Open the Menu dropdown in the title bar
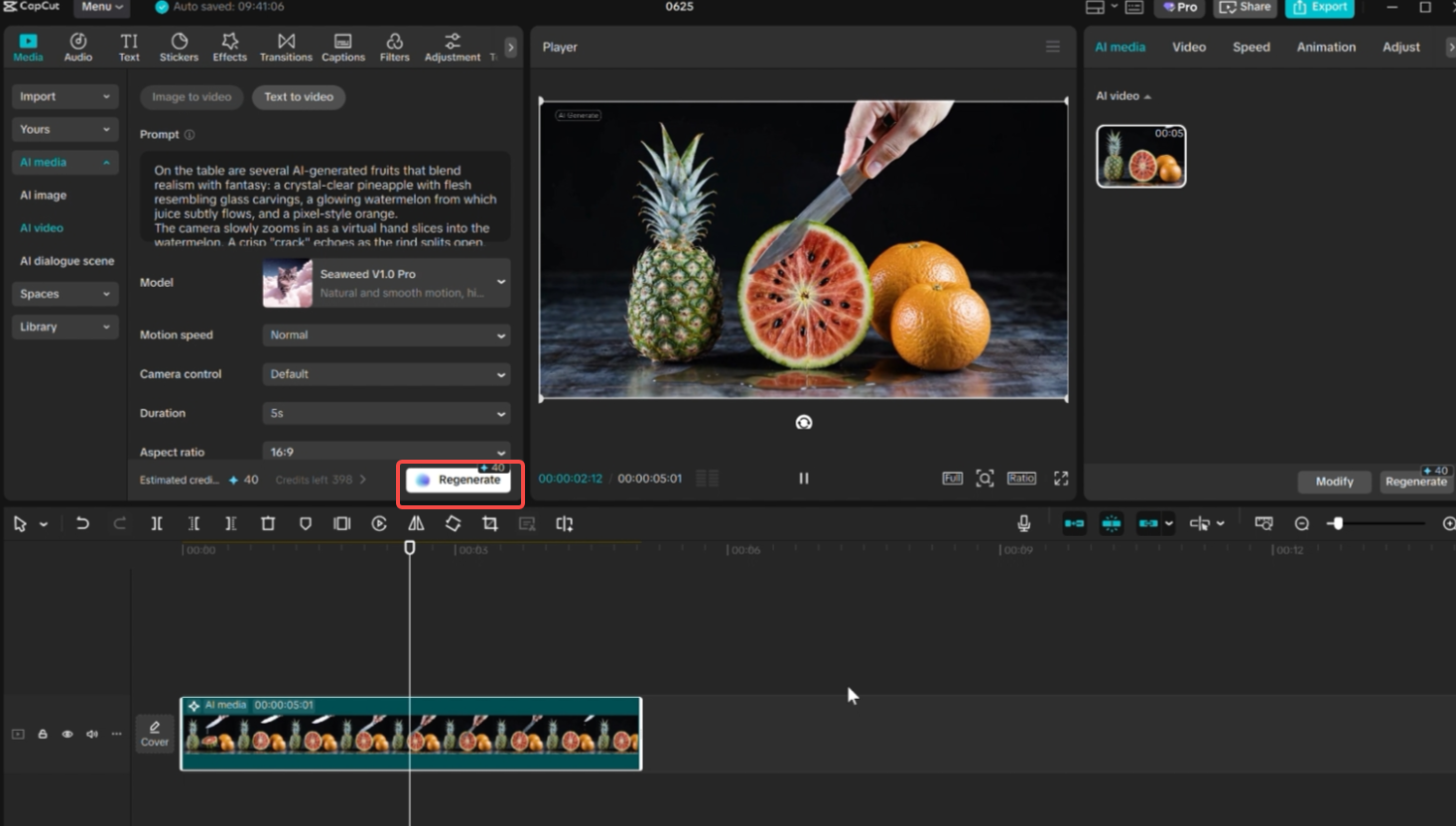The image size is (1456, 826). [100, 6]
